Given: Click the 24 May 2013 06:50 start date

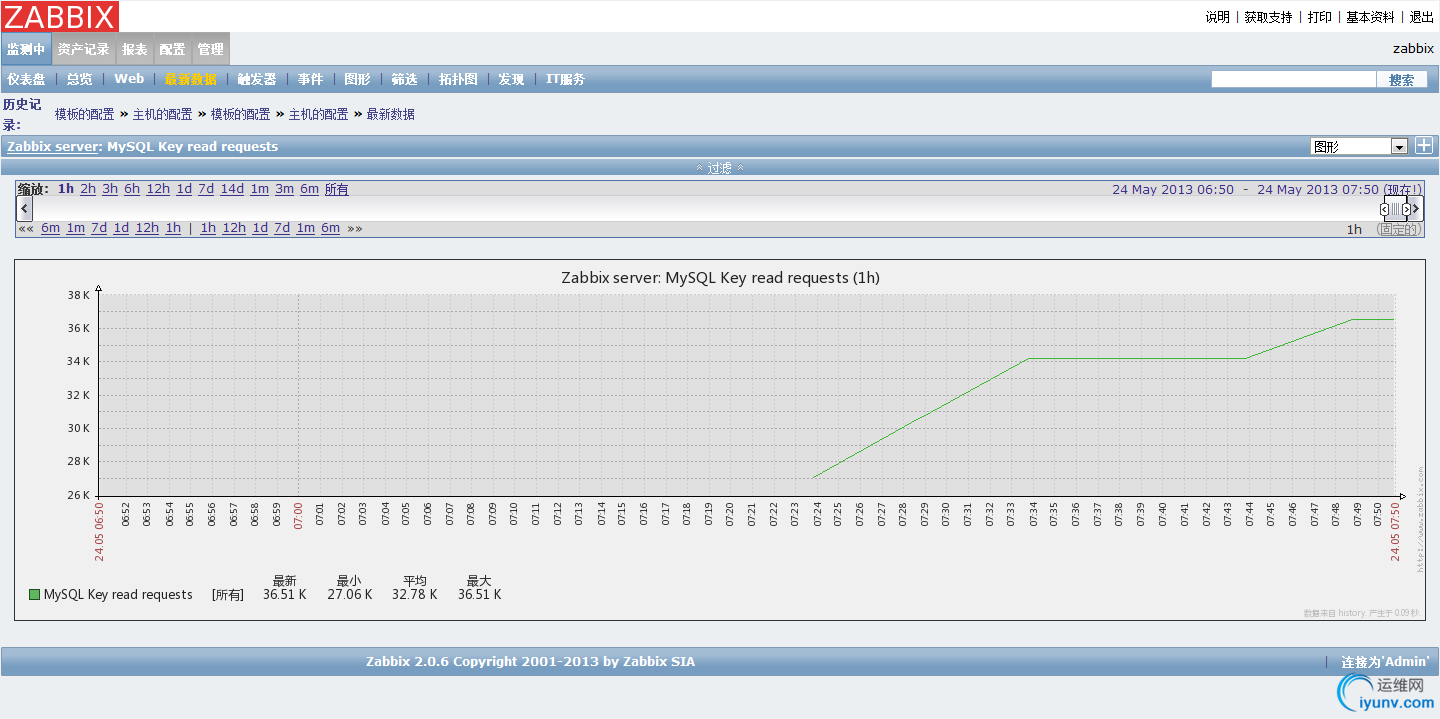Looking at the screenshot, I should [x=1173, y=189].
